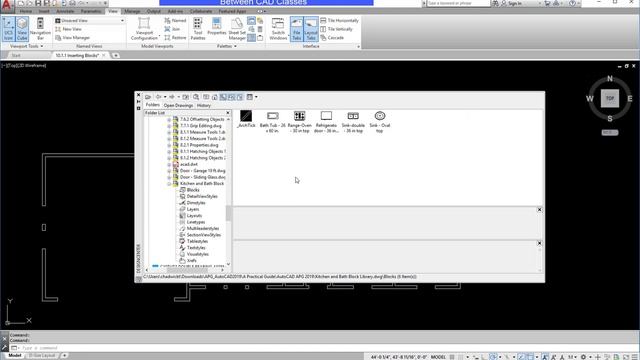The width and height of the screenshot is (640, 360).
Task: Open Tool Palettes
Action: tap(198, 29)
